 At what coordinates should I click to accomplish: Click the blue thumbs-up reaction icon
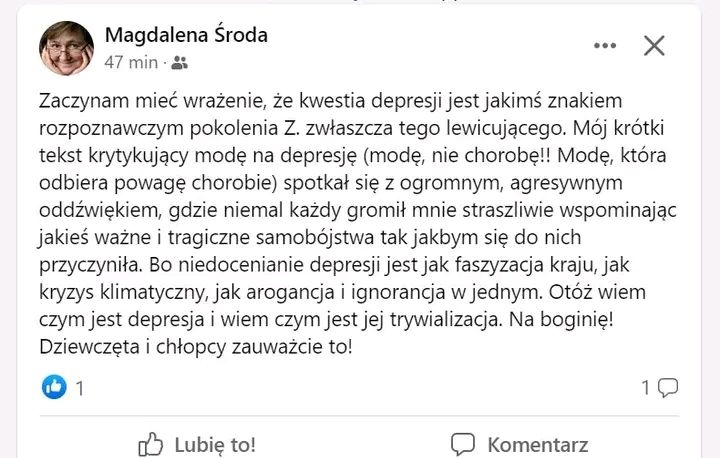(x=54, y=387)
